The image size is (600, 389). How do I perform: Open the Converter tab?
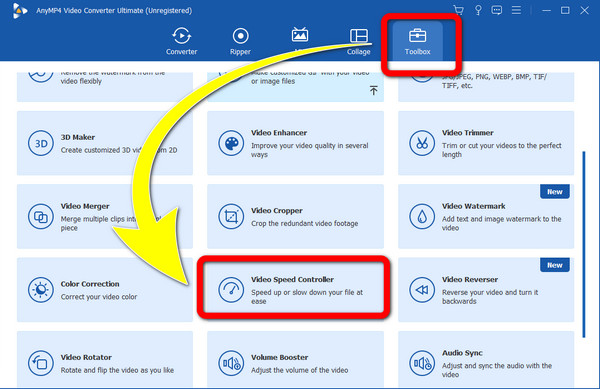[181, 41]
